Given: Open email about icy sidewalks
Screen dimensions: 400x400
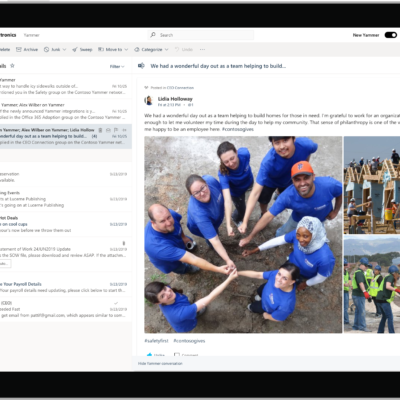Looking at the screenshot, I should pyautogui.click(x=66, y=86).
